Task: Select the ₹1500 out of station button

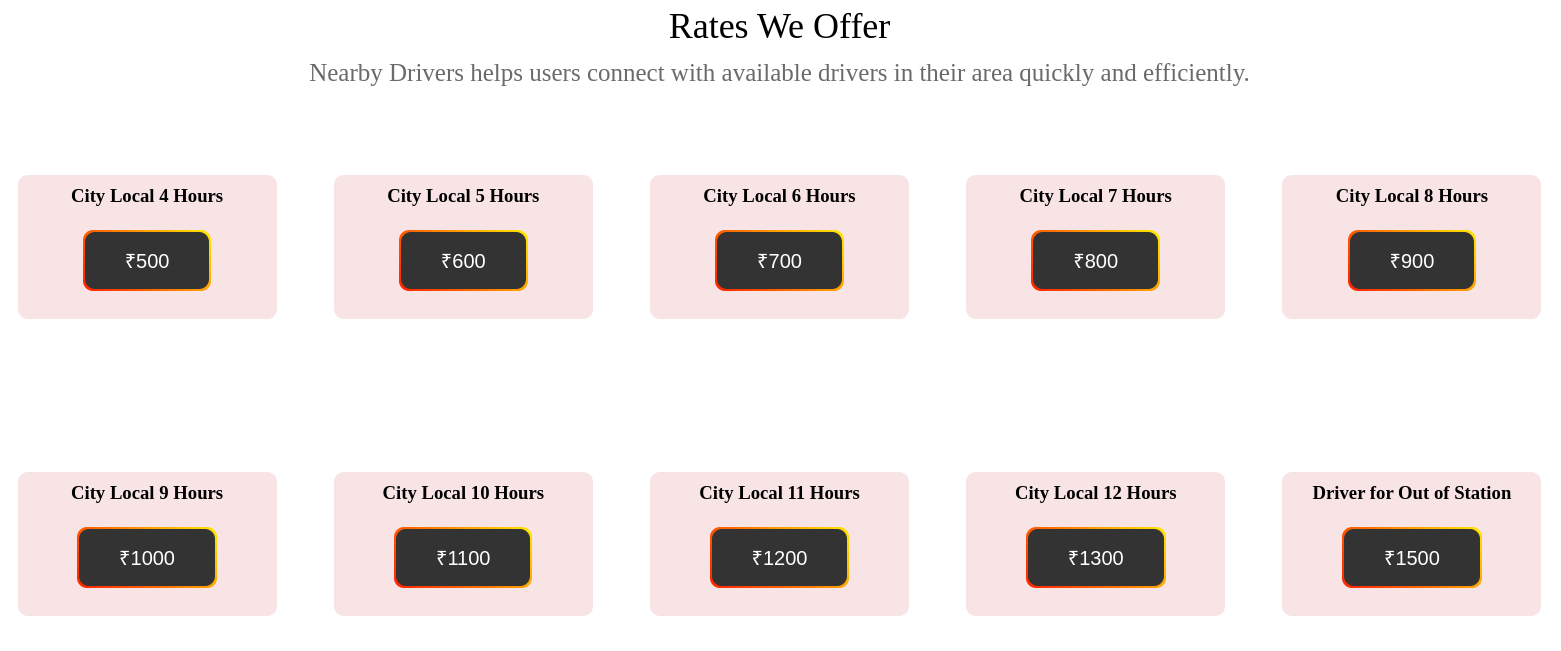Action: pyautogui.click(x=1411, y=558)
